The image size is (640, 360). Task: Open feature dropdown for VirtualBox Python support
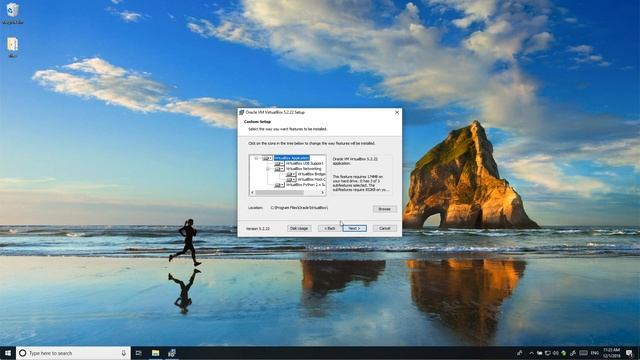(279, 185)
